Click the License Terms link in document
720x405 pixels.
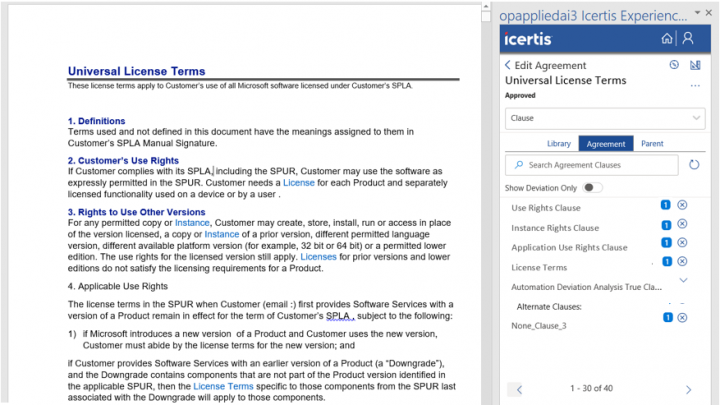tap(223, 385)
